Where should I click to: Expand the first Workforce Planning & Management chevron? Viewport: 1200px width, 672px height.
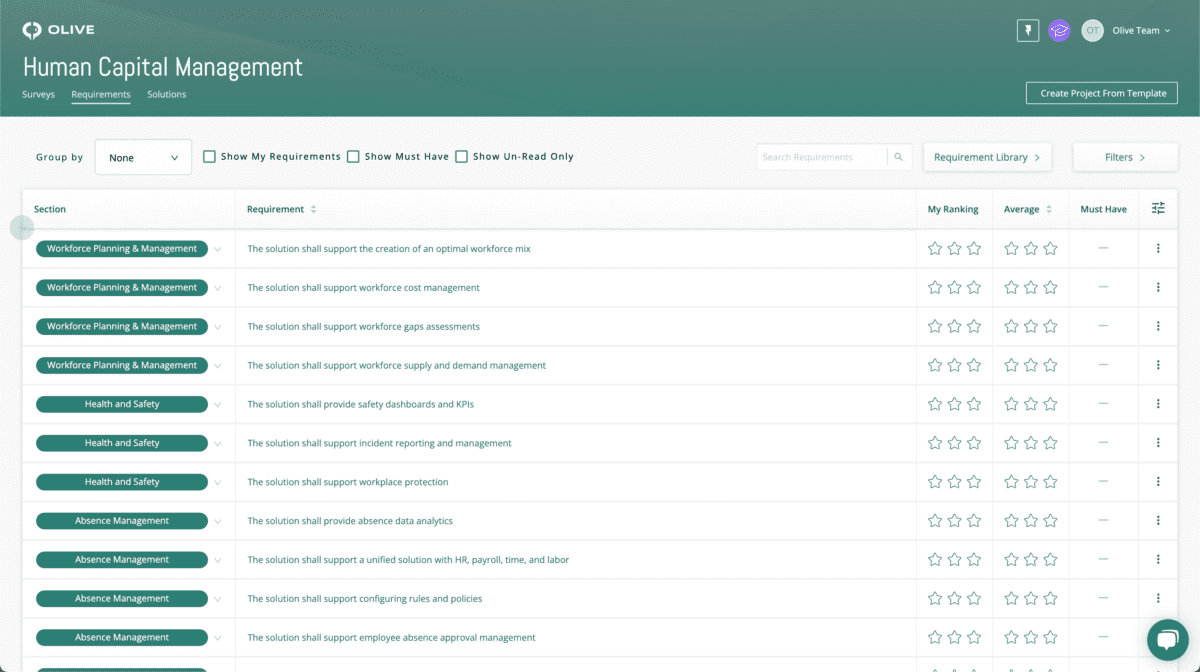tap(219, 248)
